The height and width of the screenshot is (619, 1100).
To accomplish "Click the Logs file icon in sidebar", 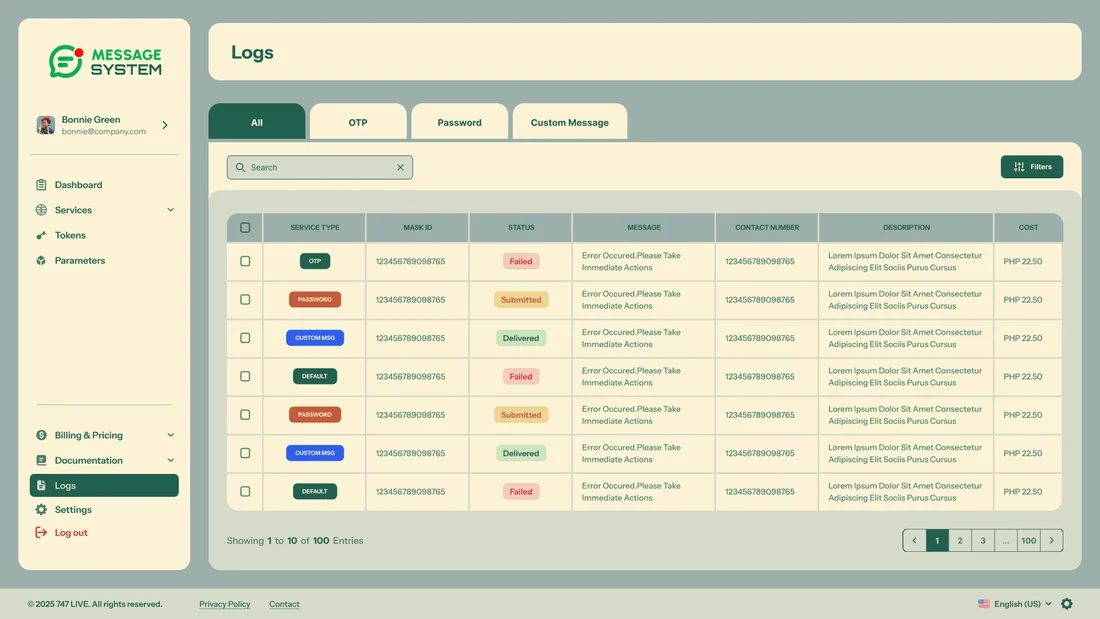I will [41, 486].
